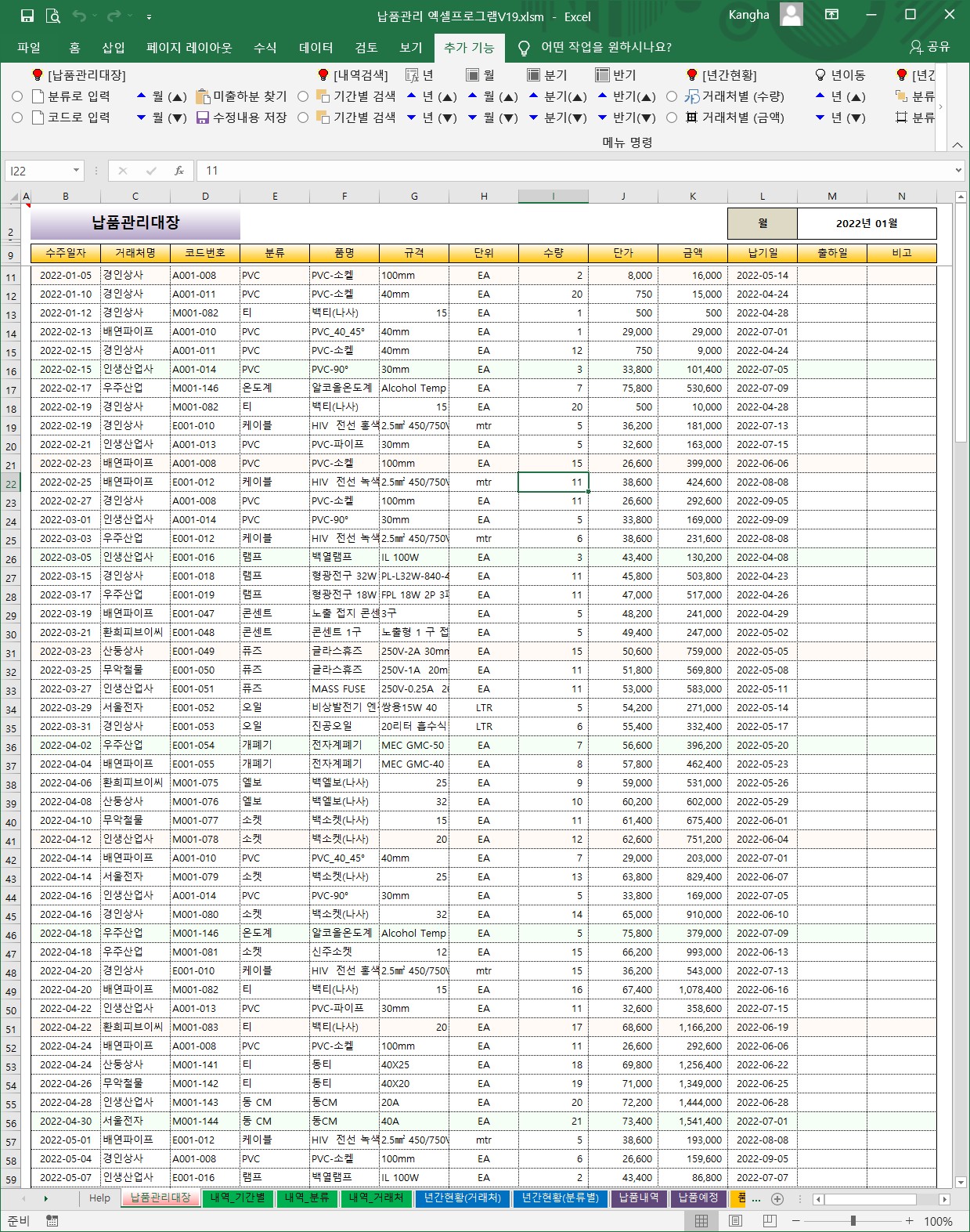Click the 년 calculator icon in 내역검색 group

coord(412,75)
